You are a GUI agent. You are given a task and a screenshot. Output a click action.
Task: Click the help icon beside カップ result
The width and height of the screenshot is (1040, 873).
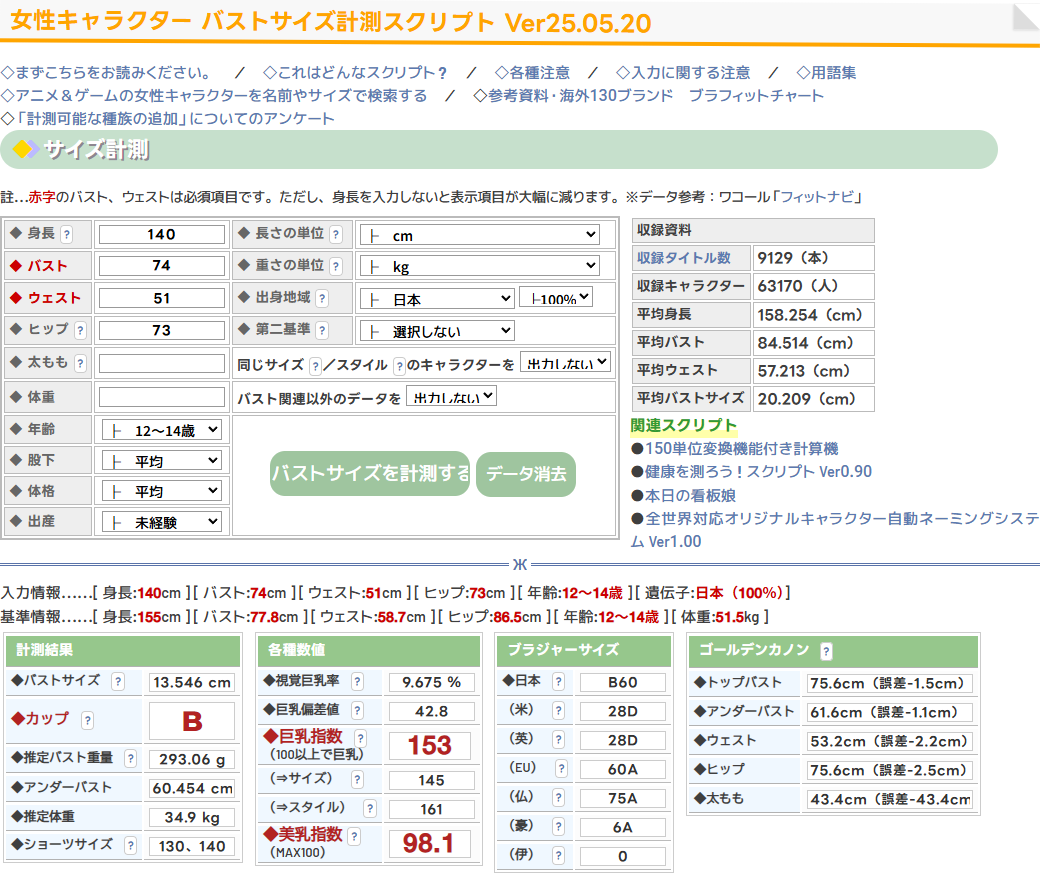[x=87, y=720]
